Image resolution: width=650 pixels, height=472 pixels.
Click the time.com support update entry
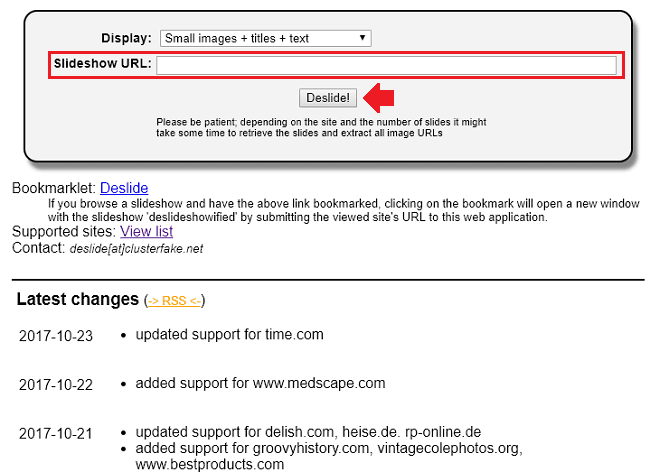(x=229, y=334)
